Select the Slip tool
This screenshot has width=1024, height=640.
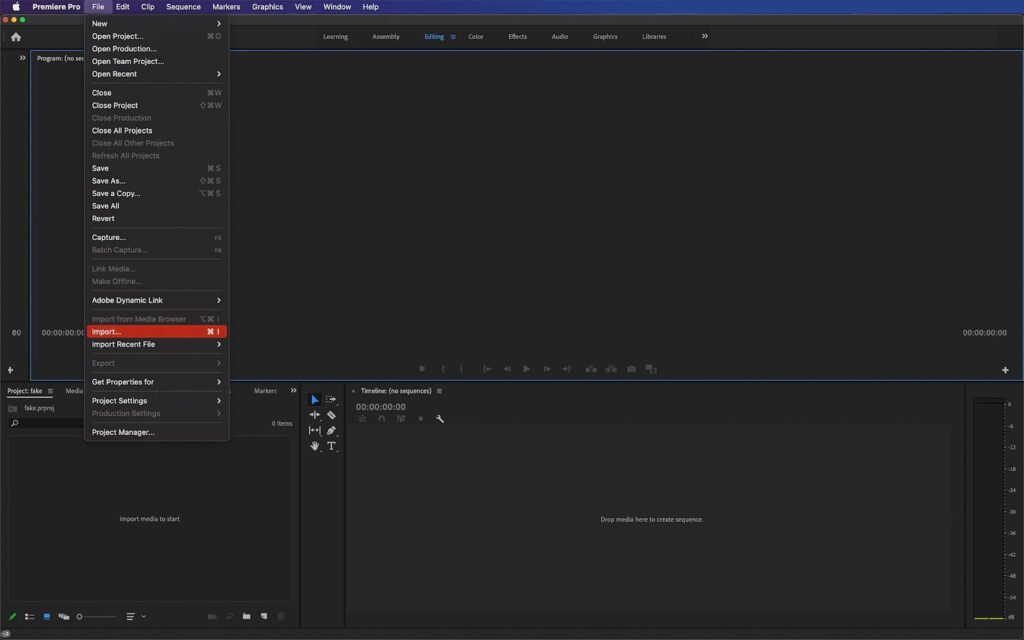pyautogui.click(x=315, y=430)
